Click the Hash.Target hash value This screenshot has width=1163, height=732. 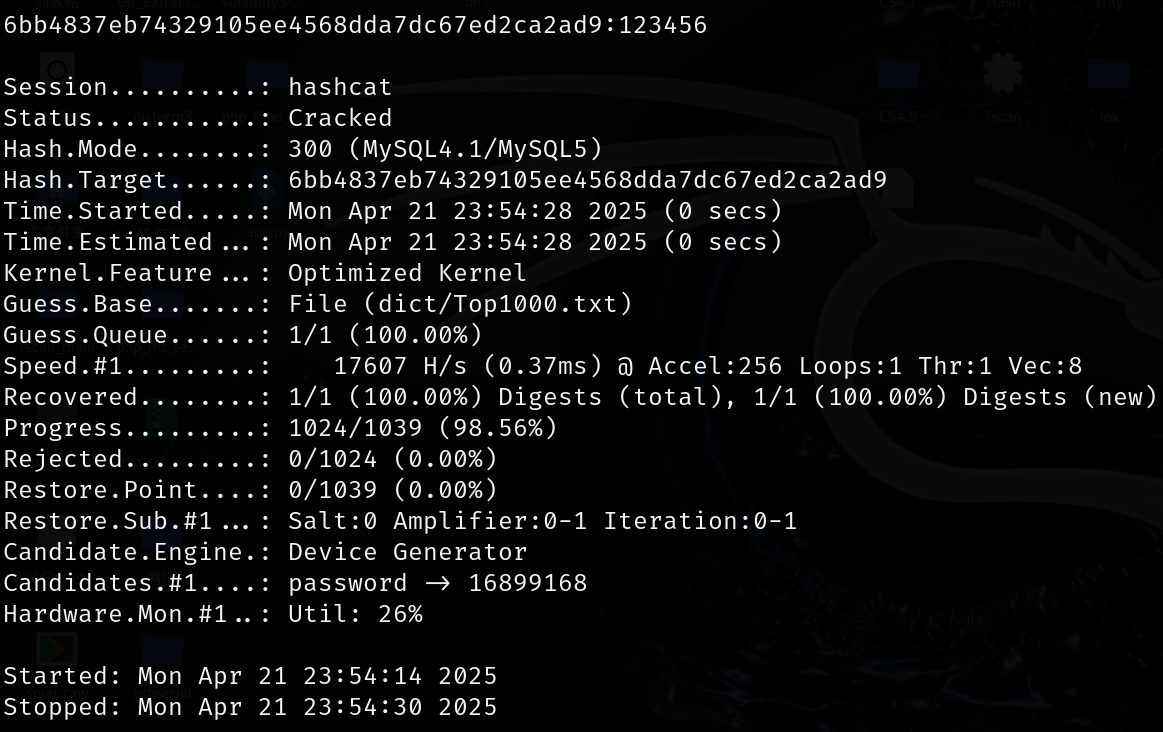587,181
